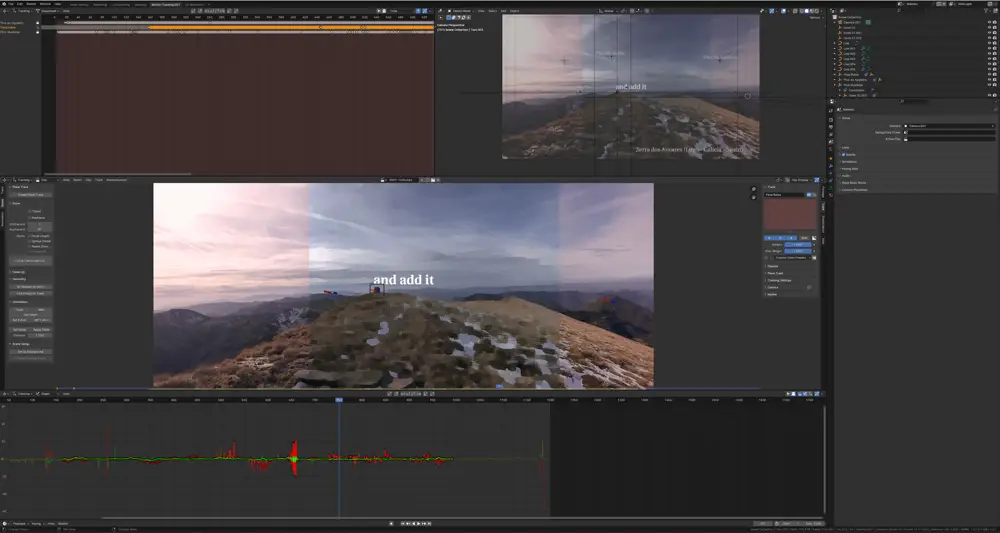Enable the Tripod checkbox in Solve panel
1000x533 pixels.
(x=30, y=211)
